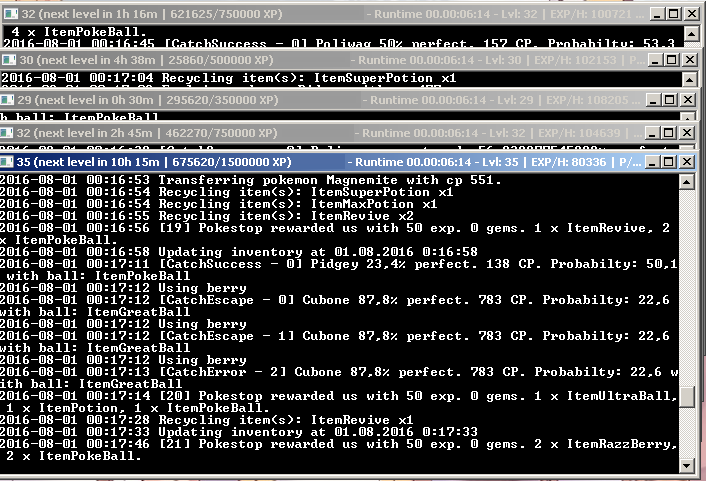Viewport: 706px width, 481px height.
Task: Minimize the level 35 console window
Action: [x=652, y=162]
